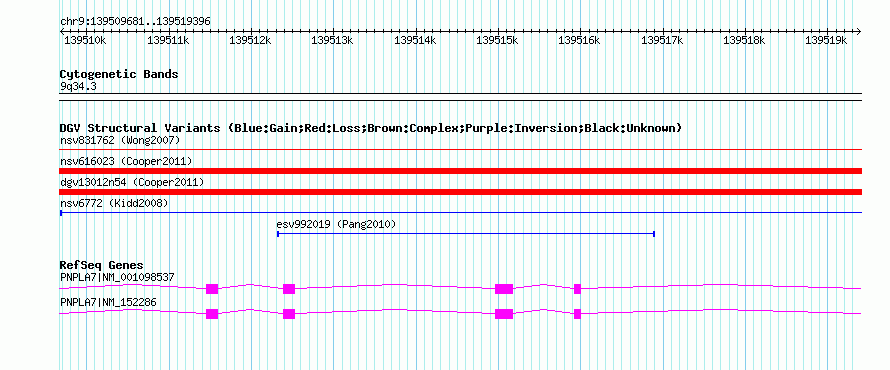Click the 139512k ruler tick label
The width and height of the screenshot is (890, 370).
(249, 40)
